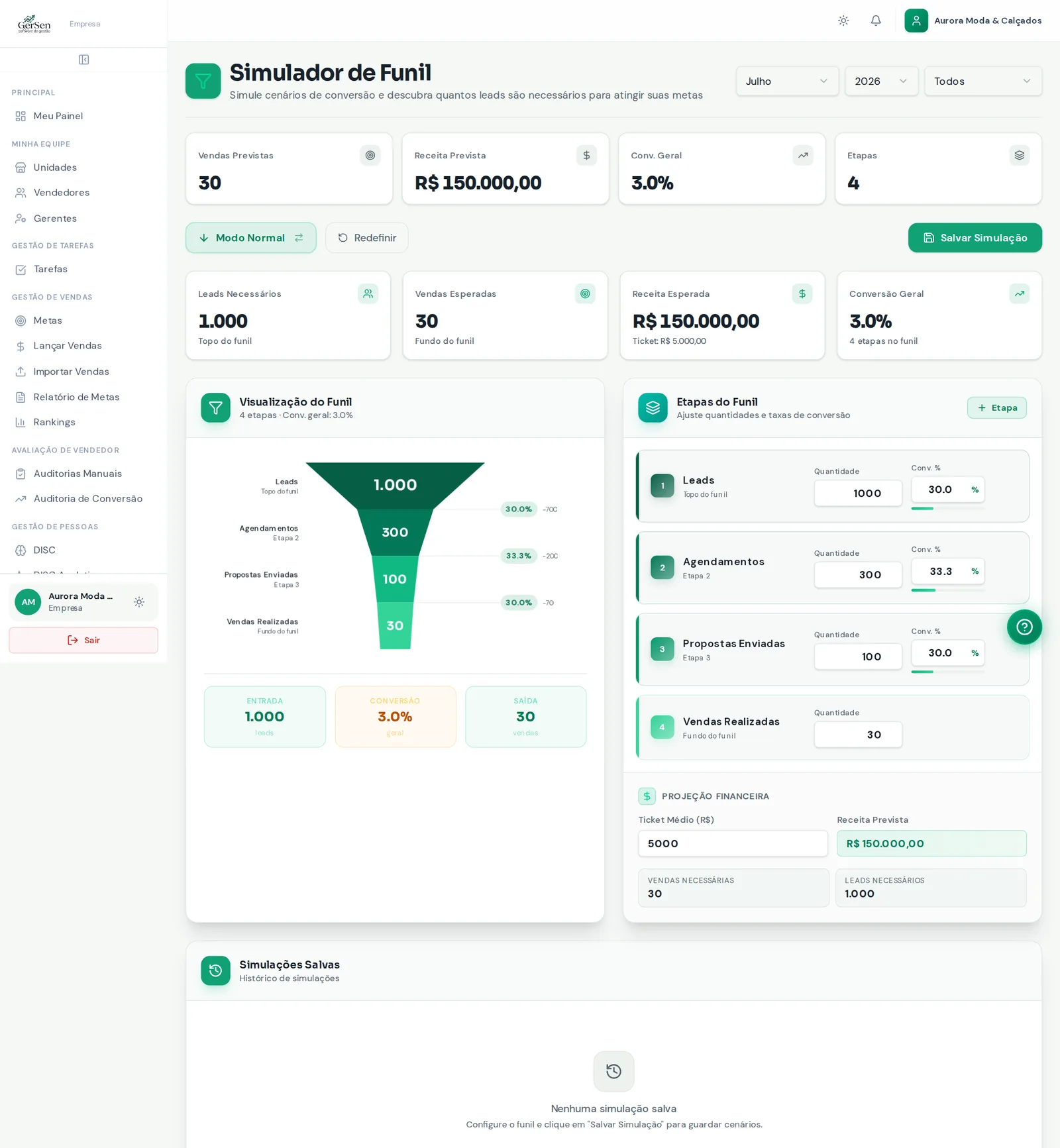Screen dimensions: 1060x1148
Task: Edit Ticket Médio (R$) field
Action: click(733, 843)
